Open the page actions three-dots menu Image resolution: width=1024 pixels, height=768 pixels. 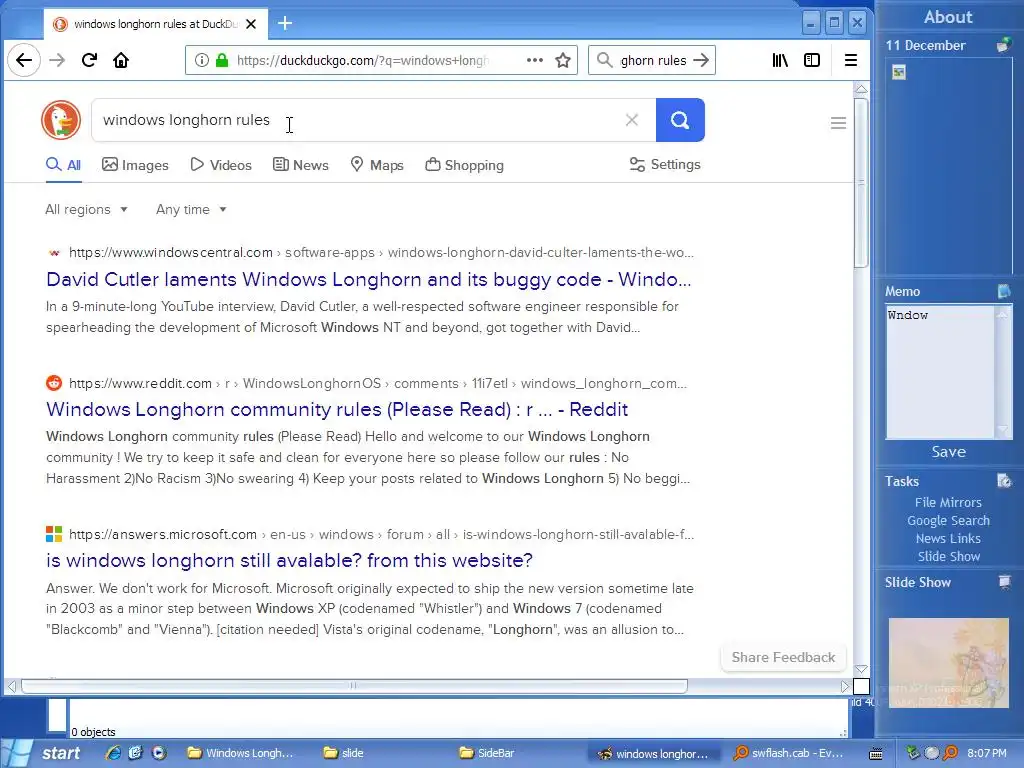tap(535, 60)
